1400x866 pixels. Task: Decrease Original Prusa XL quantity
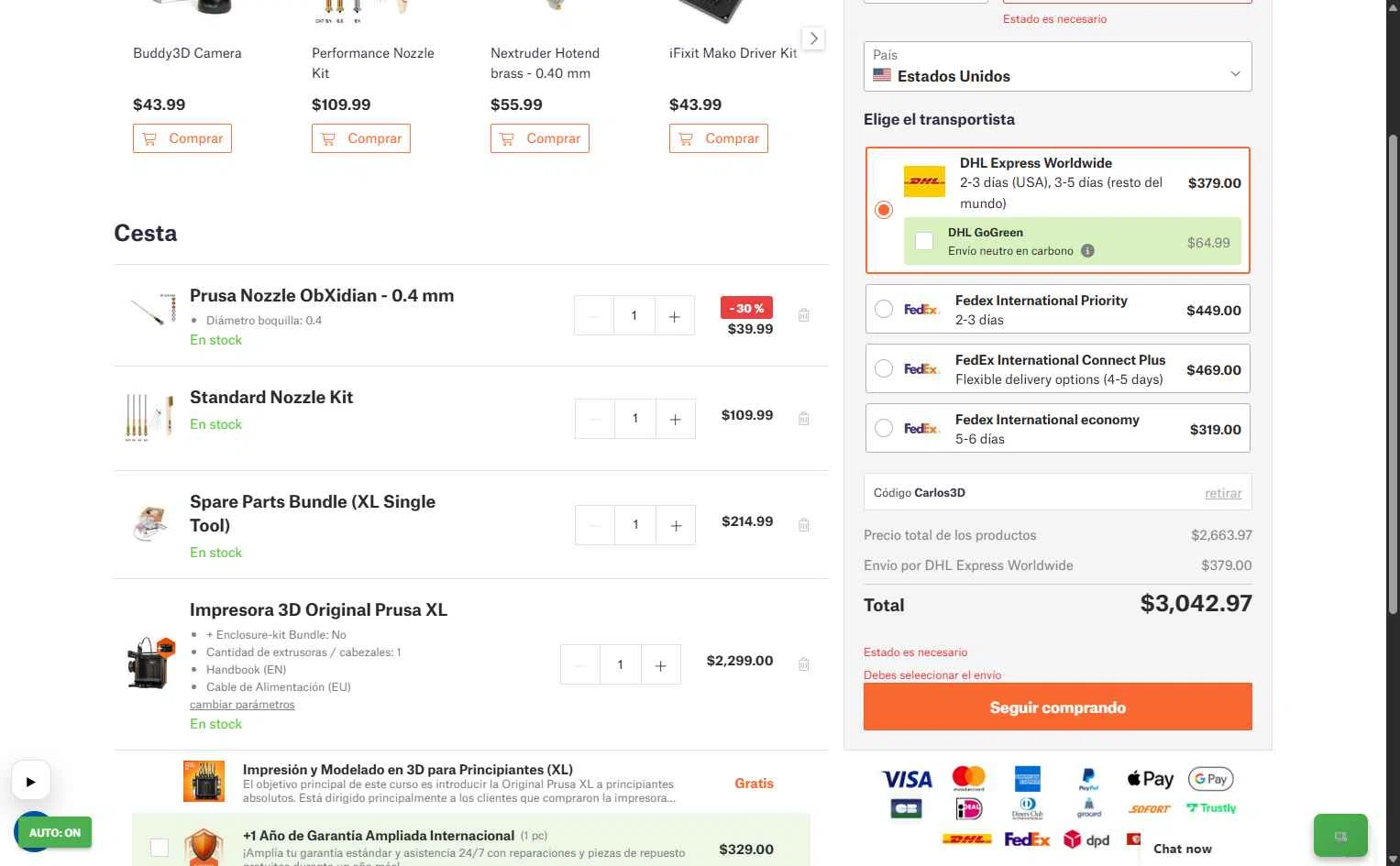580,664
